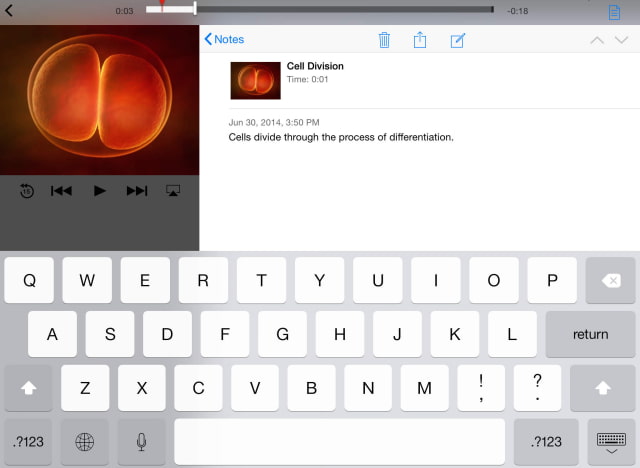Tap the I key
The height and width of the screenshot is (468, 640).
point(436,280)
